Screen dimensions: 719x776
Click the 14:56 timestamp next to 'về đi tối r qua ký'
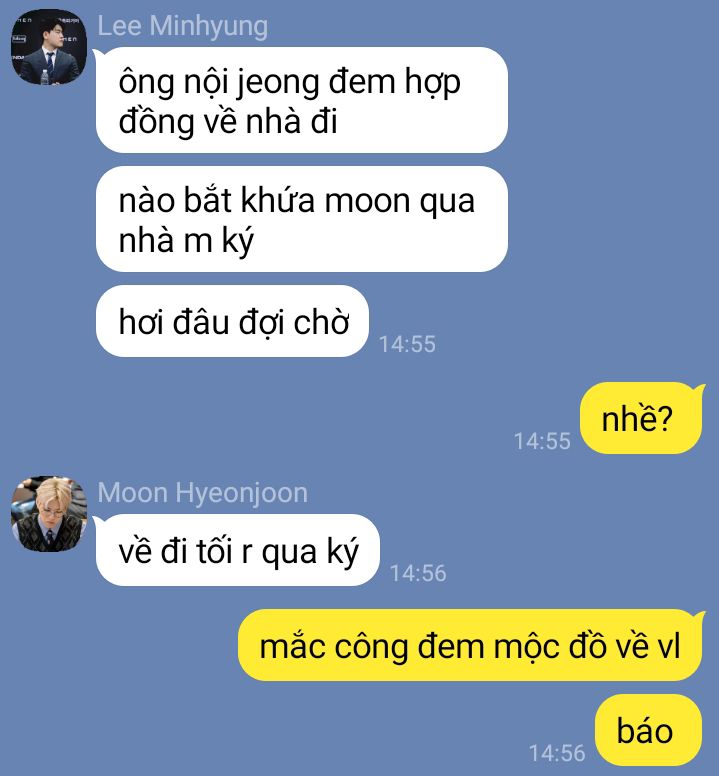coord(418,573)
